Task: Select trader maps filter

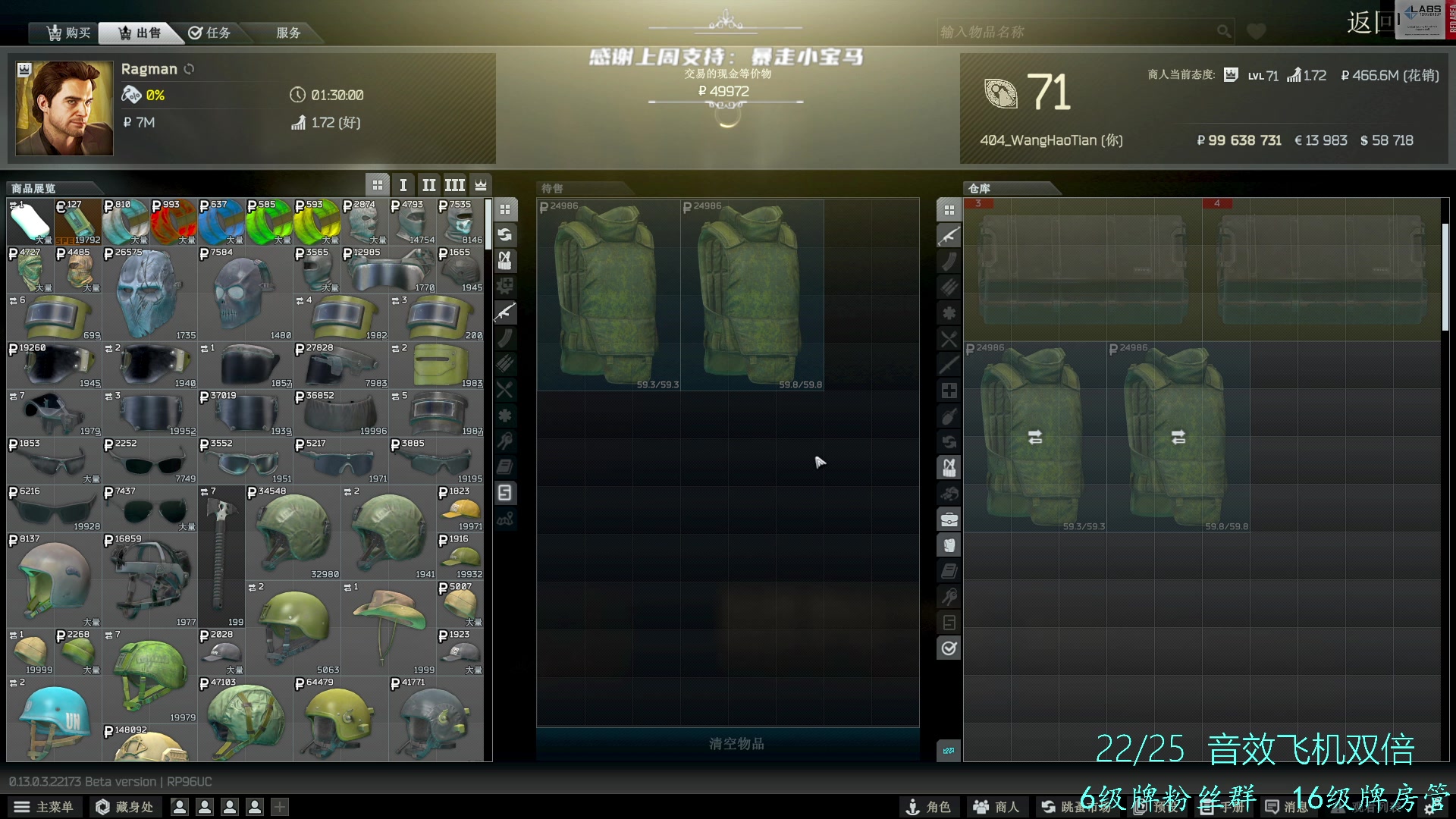Action: click(505, 519)
